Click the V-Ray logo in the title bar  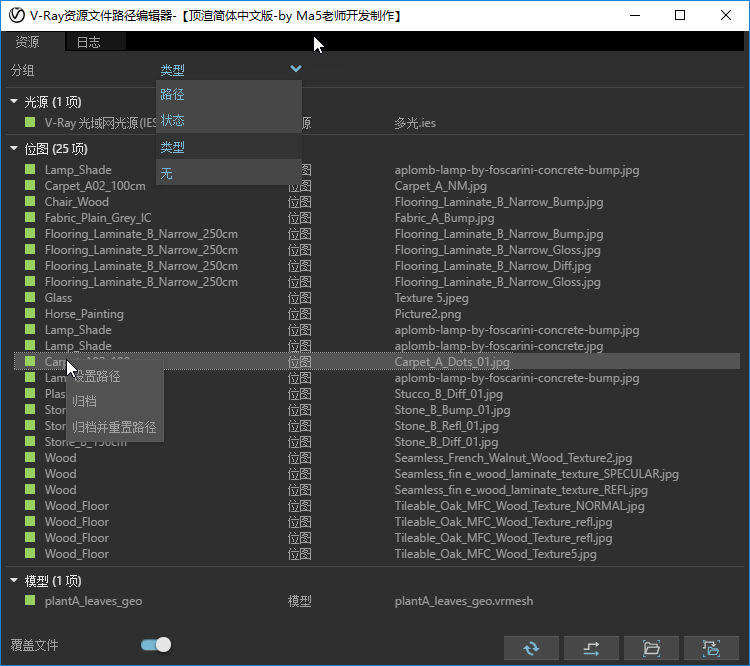[16, 15]
